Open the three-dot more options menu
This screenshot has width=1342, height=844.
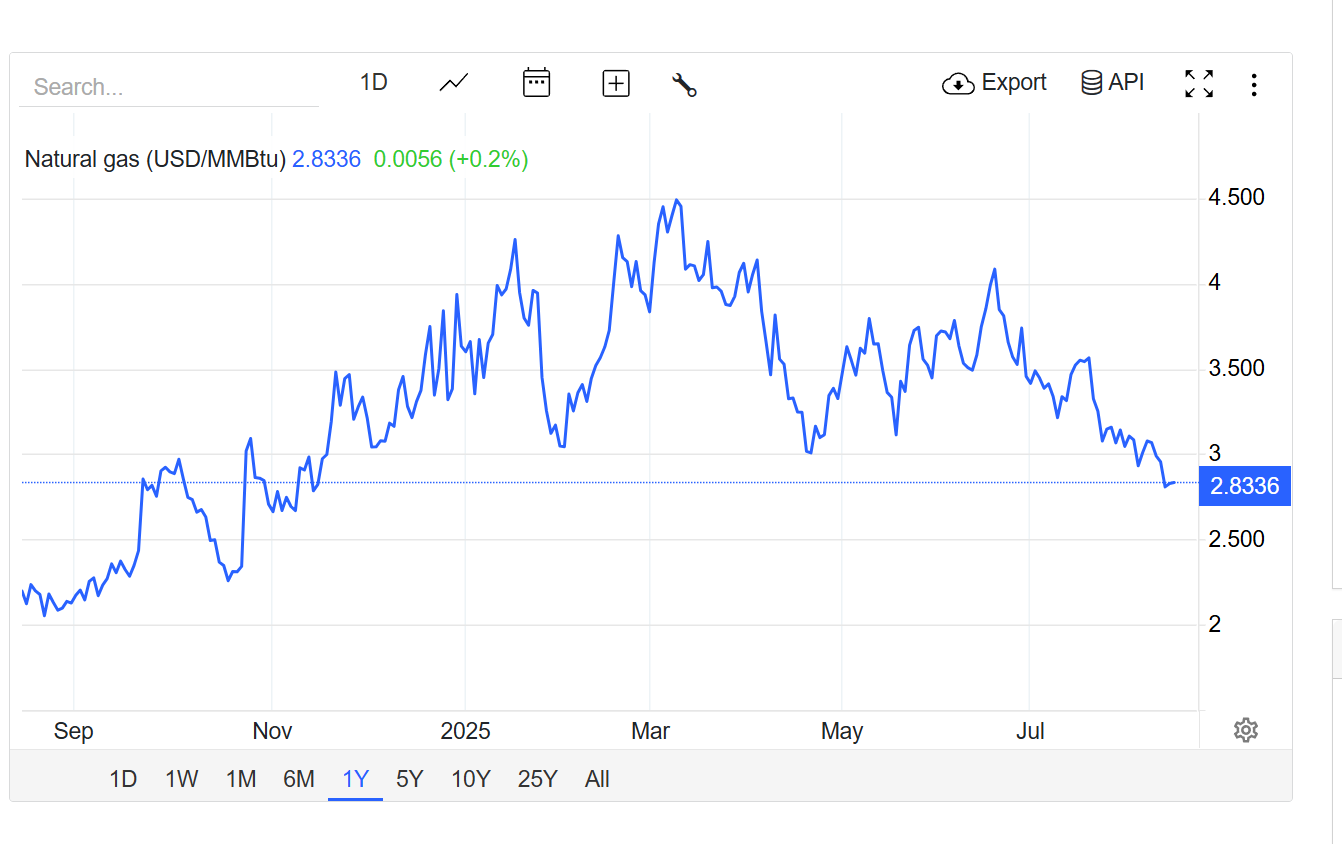[1254, 85]
